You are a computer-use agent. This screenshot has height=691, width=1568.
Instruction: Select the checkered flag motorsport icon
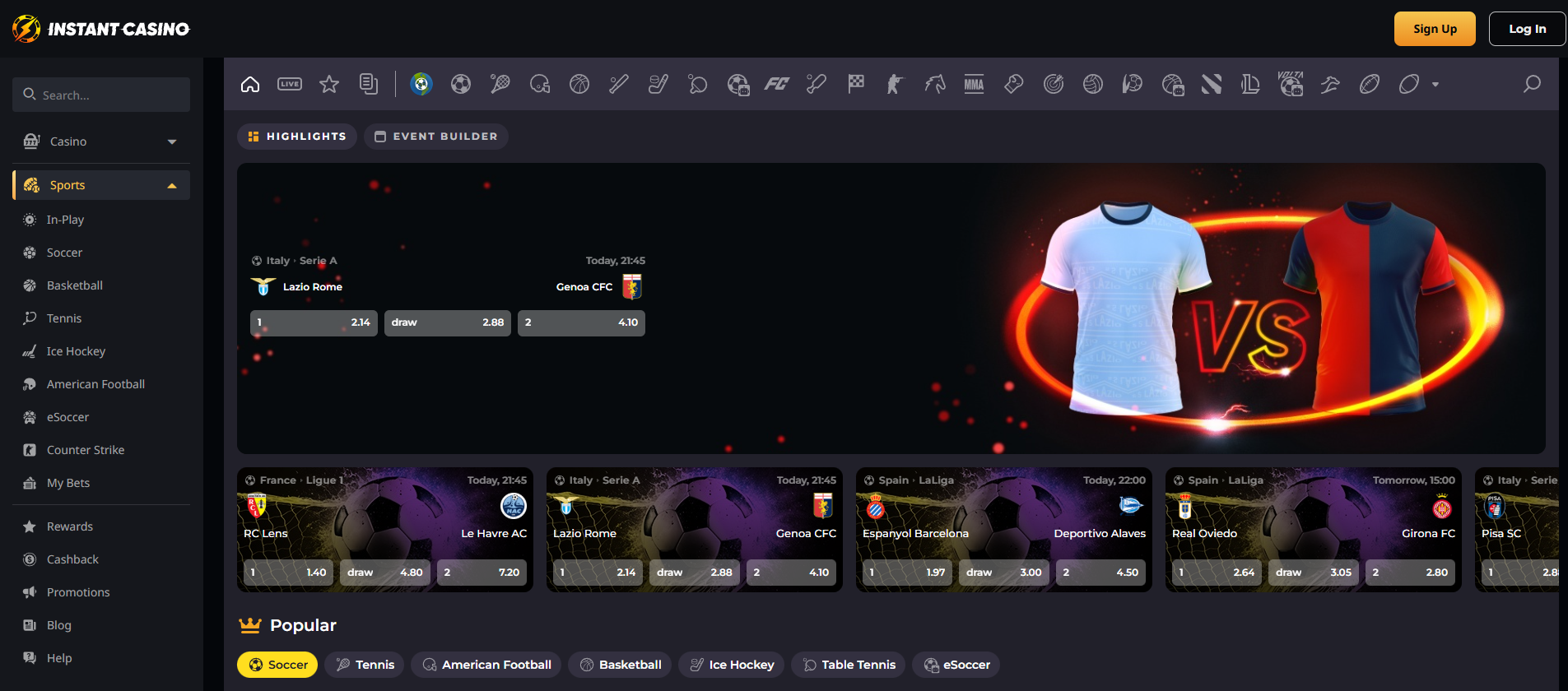[856, 84]
